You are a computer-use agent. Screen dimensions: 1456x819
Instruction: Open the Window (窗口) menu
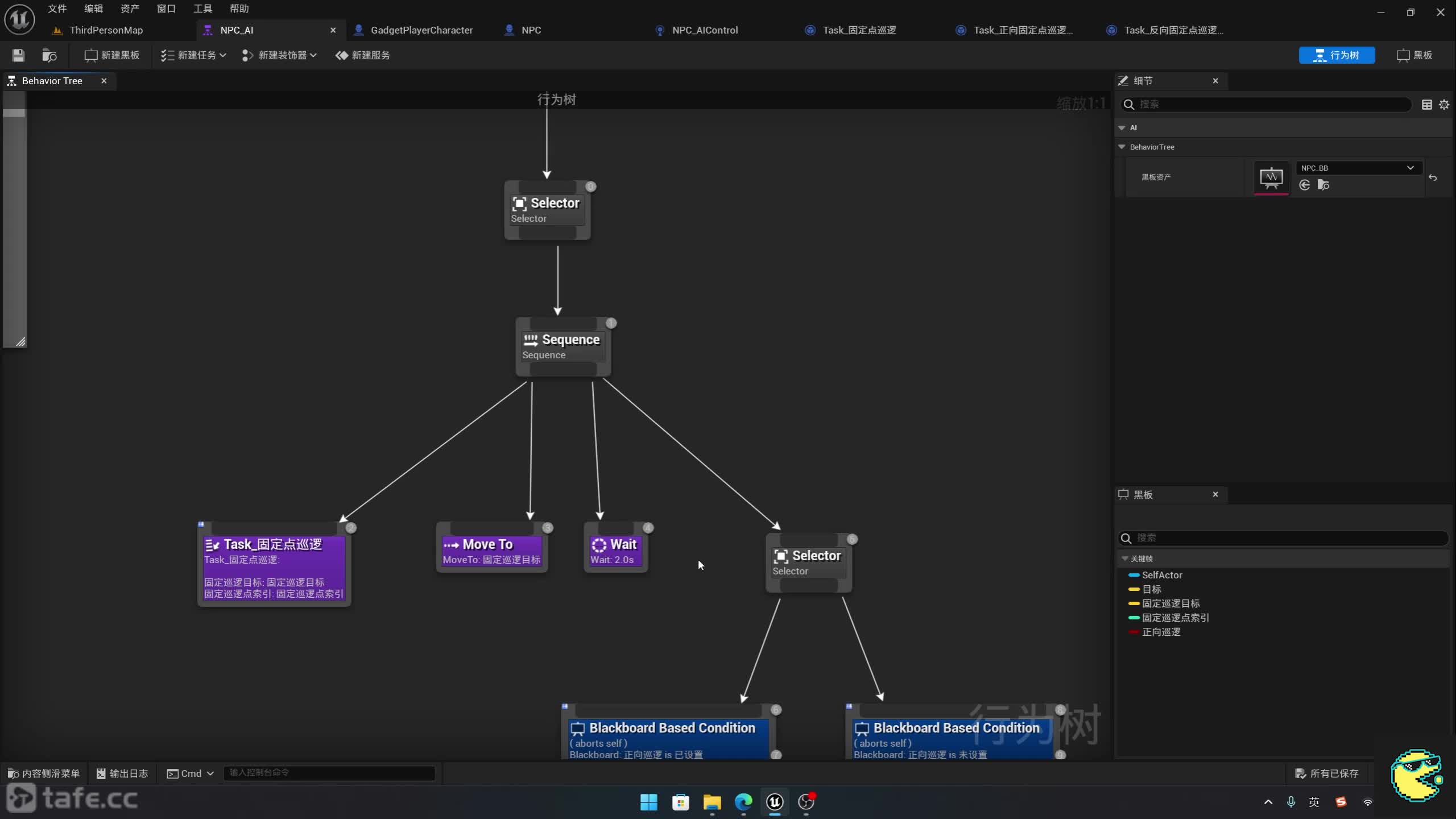pyautogui.click(x=166, y=9)
